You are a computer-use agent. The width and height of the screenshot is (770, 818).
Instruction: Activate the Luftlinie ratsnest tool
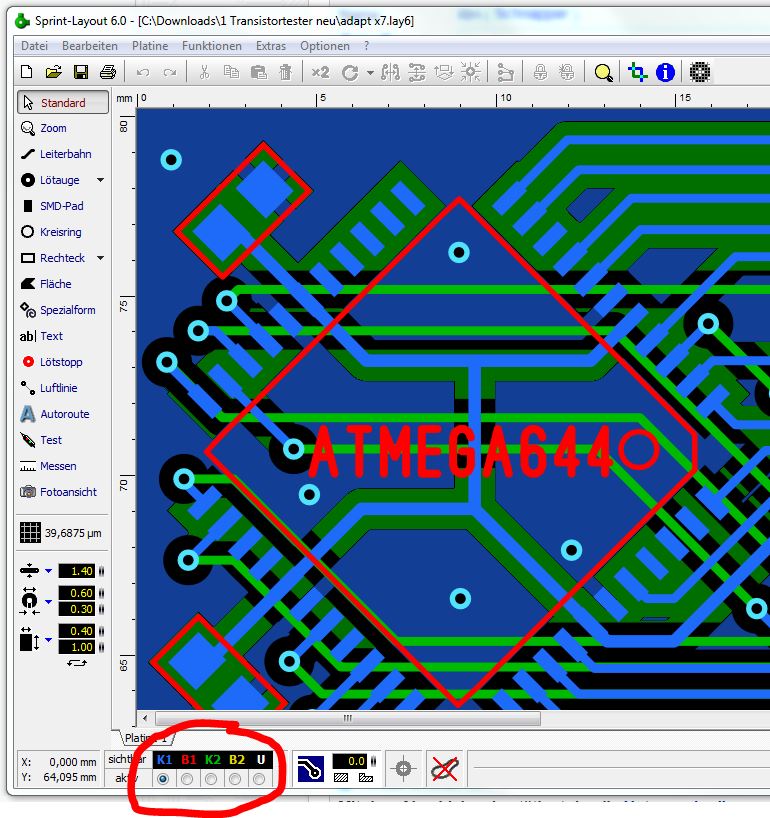coord(49,388)
